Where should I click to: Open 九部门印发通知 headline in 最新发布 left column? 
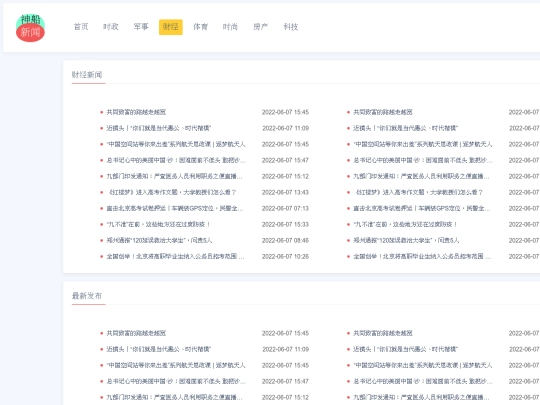coord(175,397)
